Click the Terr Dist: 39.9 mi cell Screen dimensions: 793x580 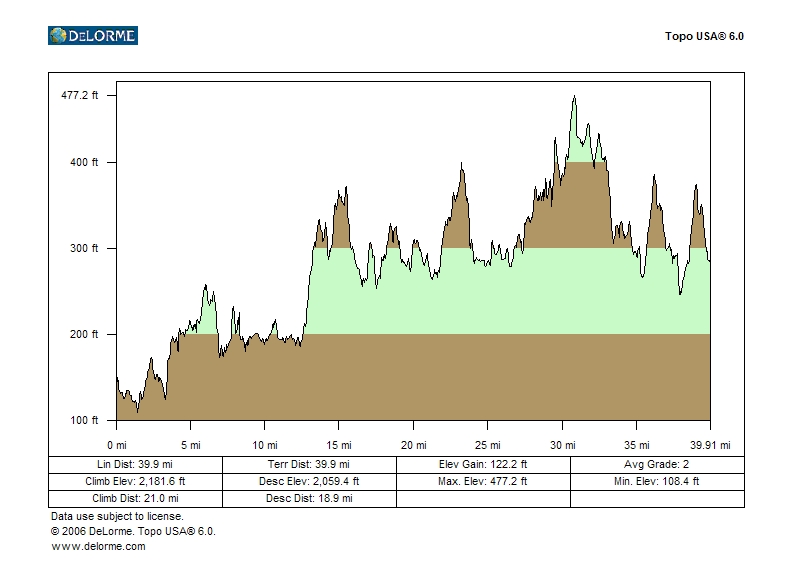click(x=309, y=465)
